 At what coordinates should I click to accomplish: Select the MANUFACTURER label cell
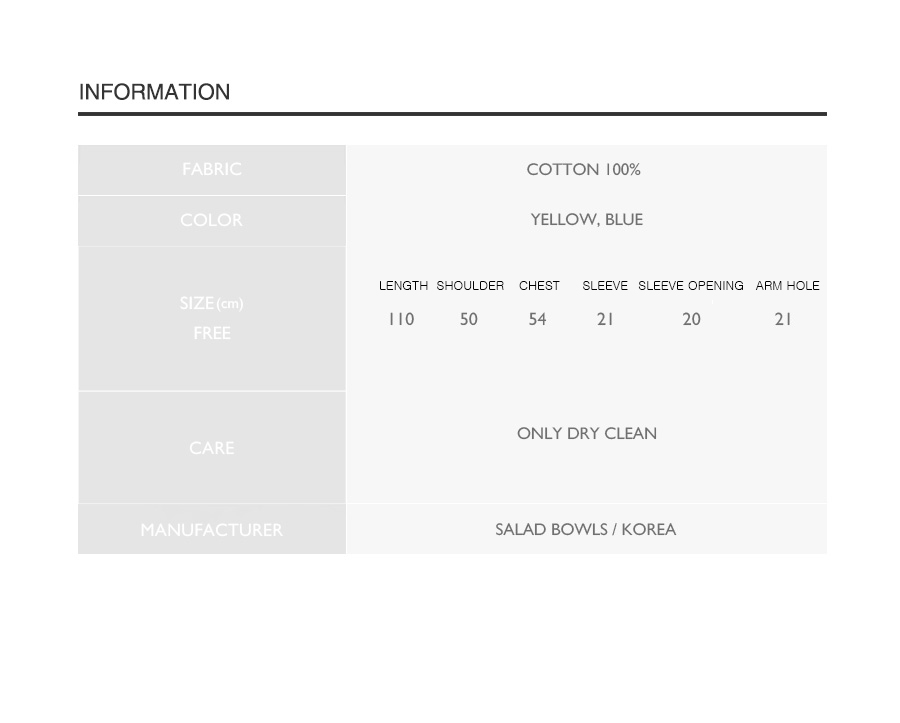(x=212, y=529)
